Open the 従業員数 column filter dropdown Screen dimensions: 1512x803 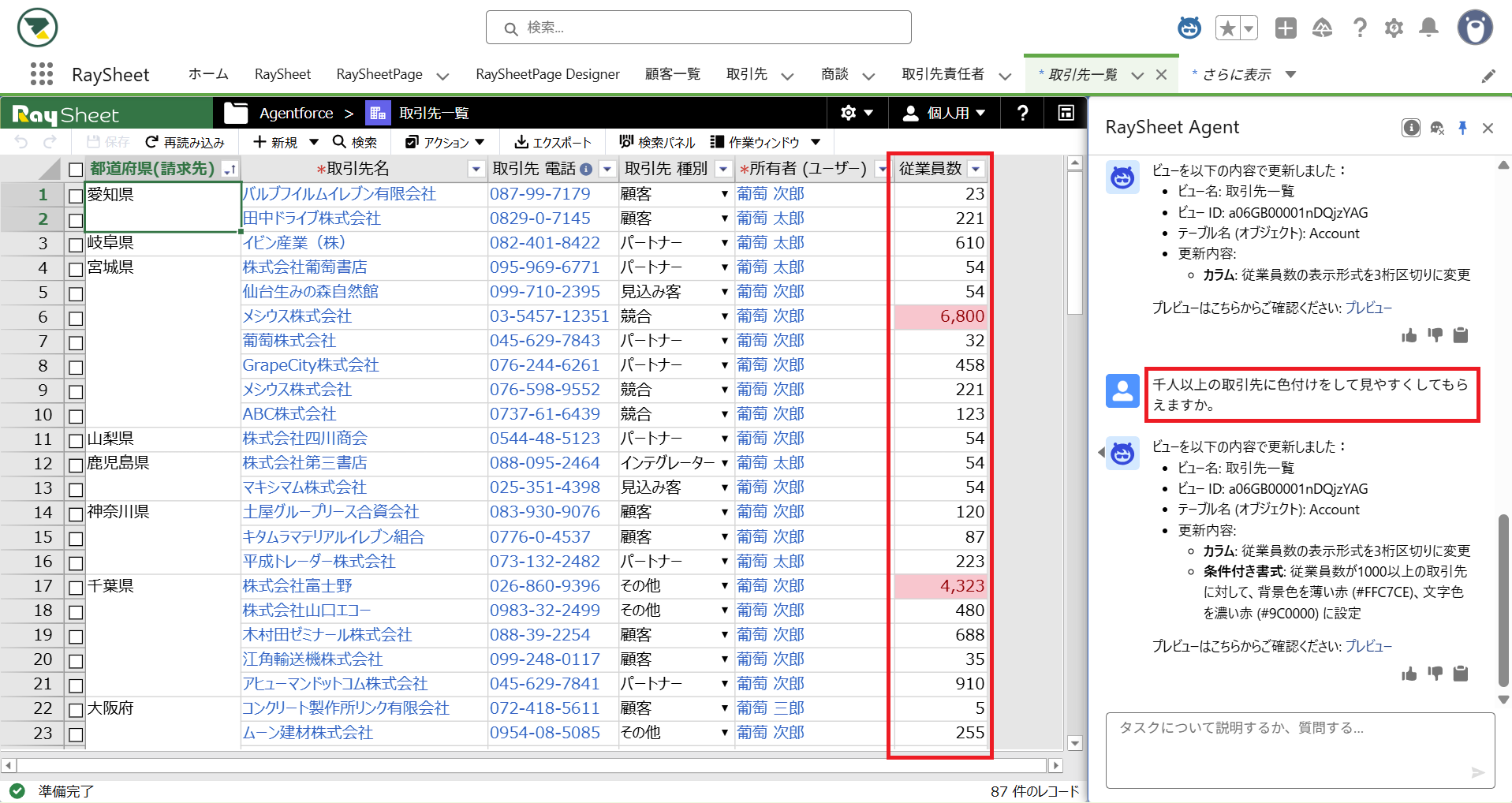[x=976, y=169]
